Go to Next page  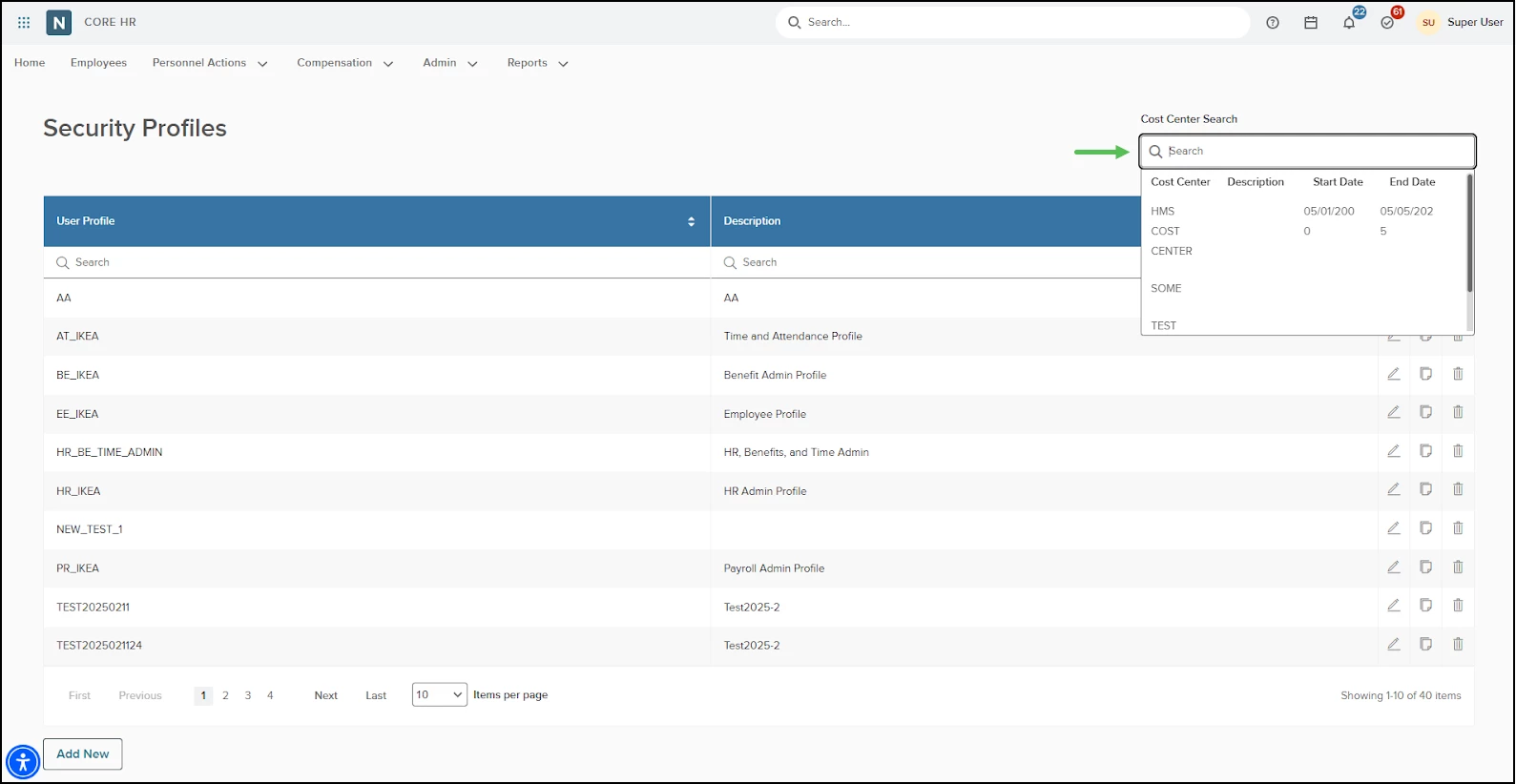(326, 695)
